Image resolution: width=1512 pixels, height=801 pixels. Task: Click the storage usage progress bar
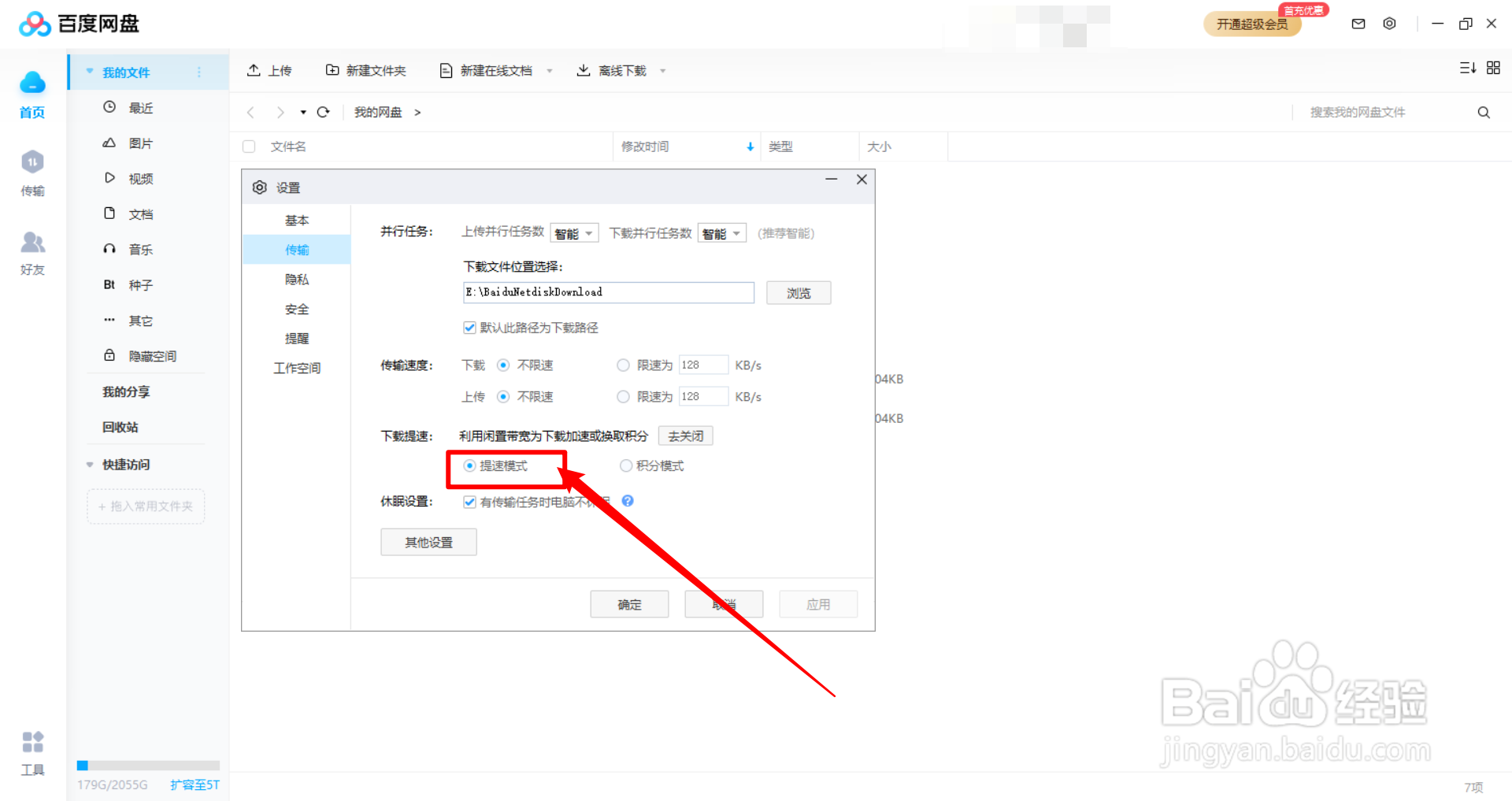148,765
